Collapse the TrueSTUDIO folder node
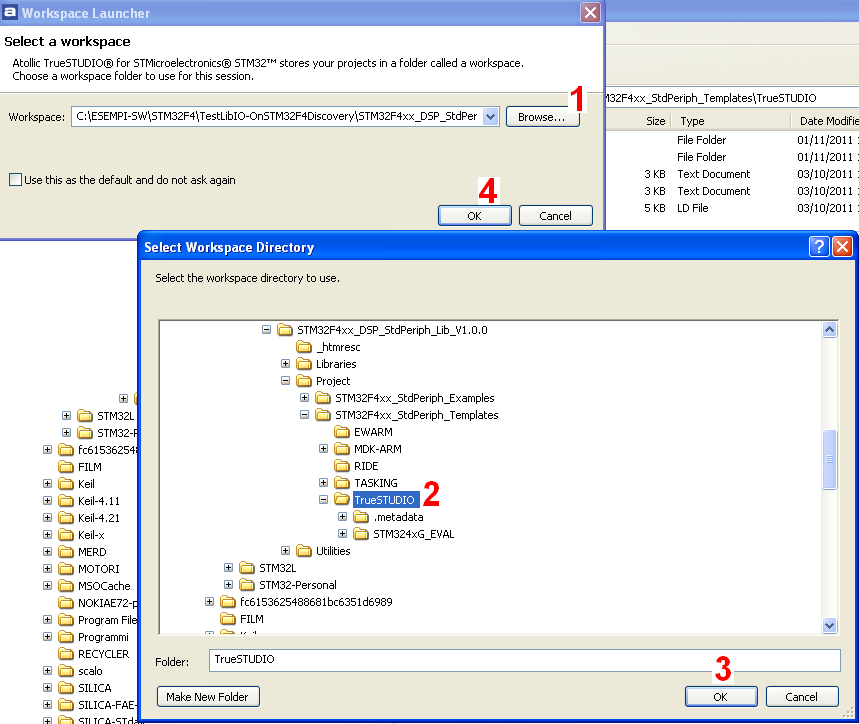 pos(324,499)
